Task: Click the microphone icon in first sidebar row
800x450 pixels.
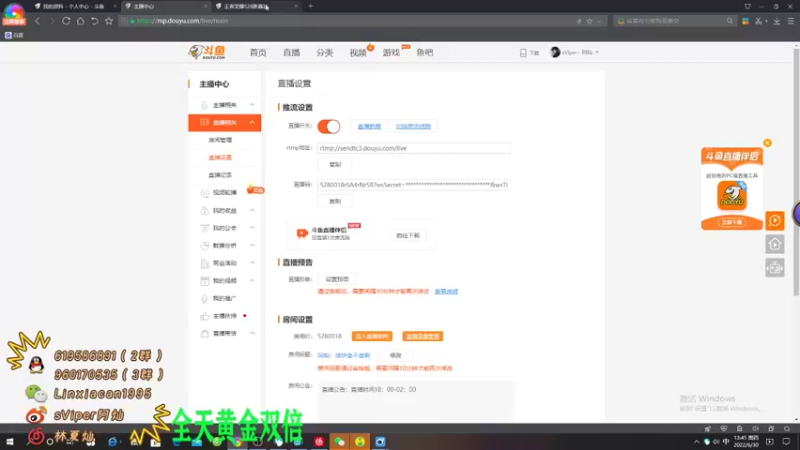Action: pyautogui.click(x=204, y=105)
